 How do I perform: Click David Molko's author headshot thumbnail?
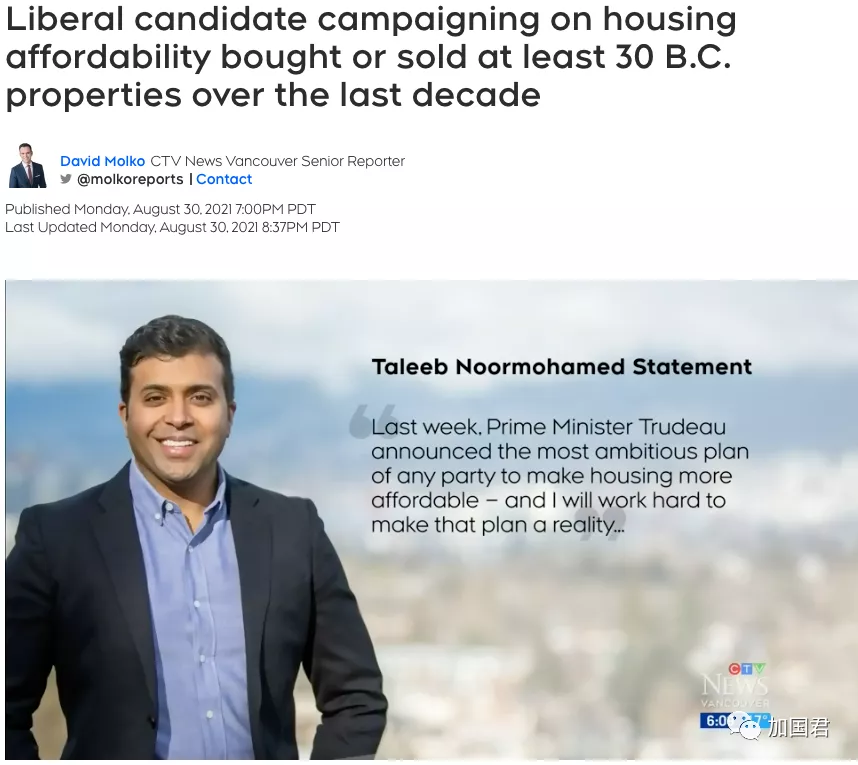click(x=27, y=166)
